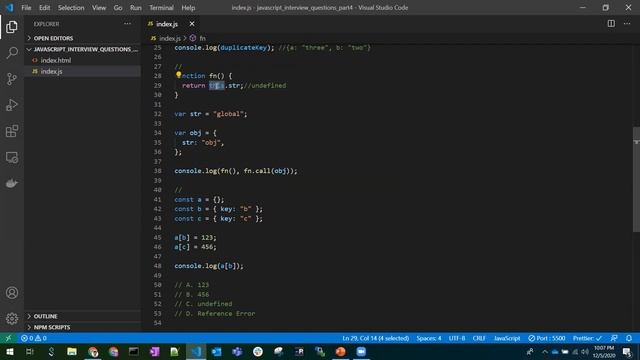Click the volume icon in system tray
640x360 pixels.
point(585,351)
